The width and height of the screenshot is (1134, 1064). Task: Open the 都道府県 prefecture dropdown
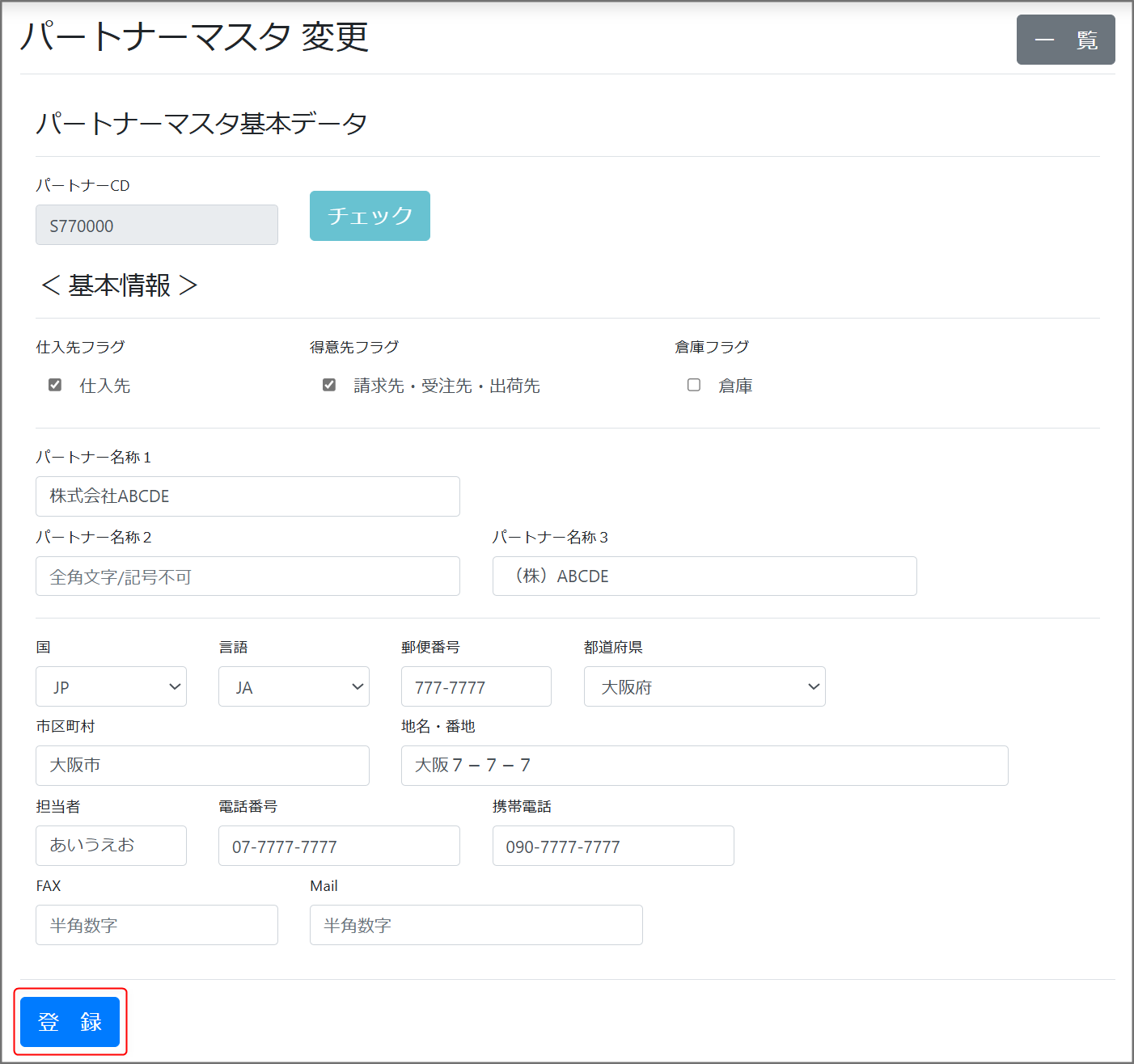(704, 686)
